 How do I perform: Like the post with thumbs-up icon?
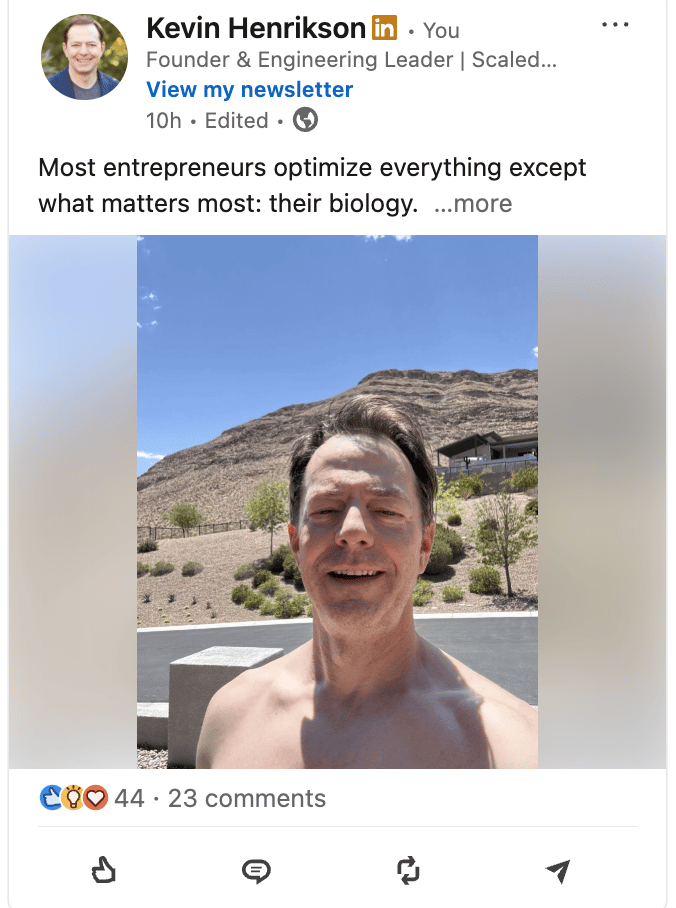point(104,870)
